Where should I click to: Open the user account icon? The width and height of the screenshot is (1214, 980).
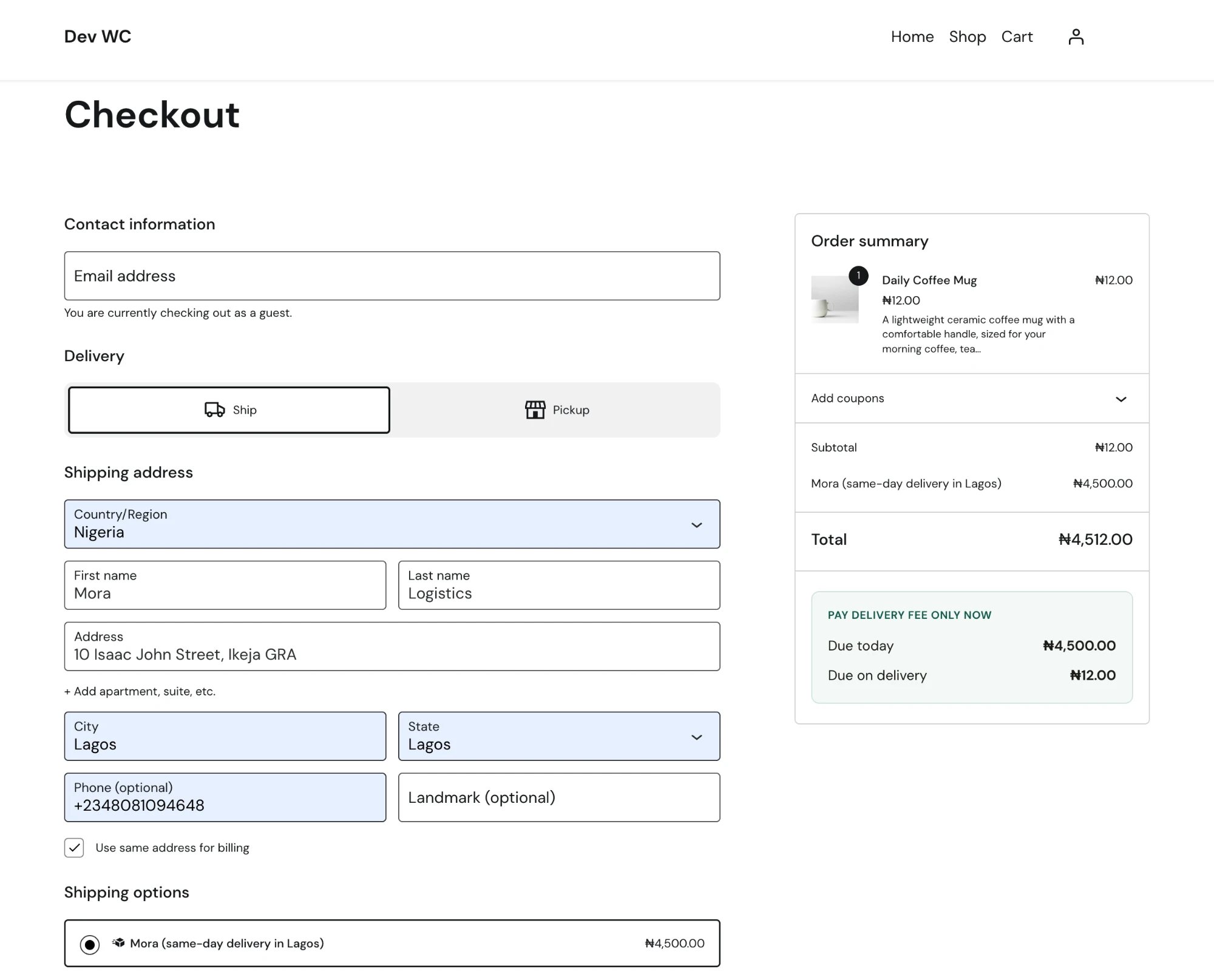[1076, 37]
